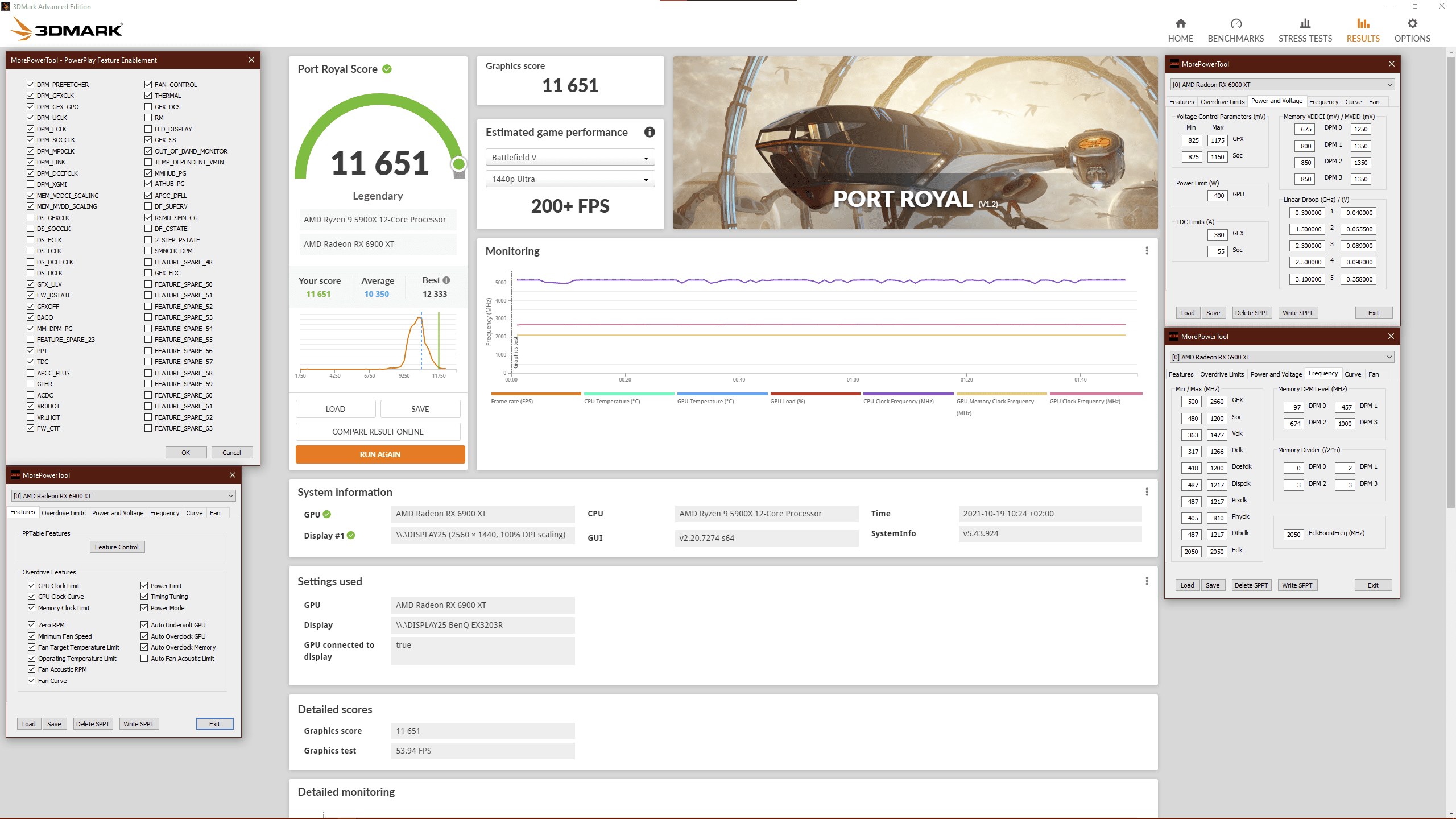Open Stress Tests bar-chart icon
Image resolution: width=1456 pixels, height=819 pixels.
1305,23
